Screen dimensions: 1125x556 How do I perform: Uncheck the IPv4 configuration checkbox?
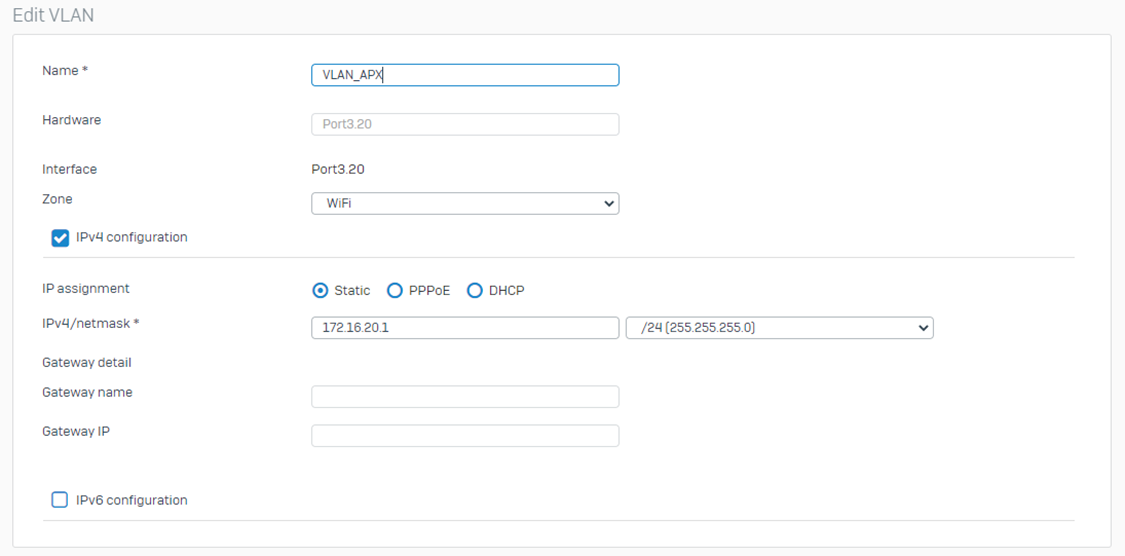pyautogui.click(x=60, y=238)
